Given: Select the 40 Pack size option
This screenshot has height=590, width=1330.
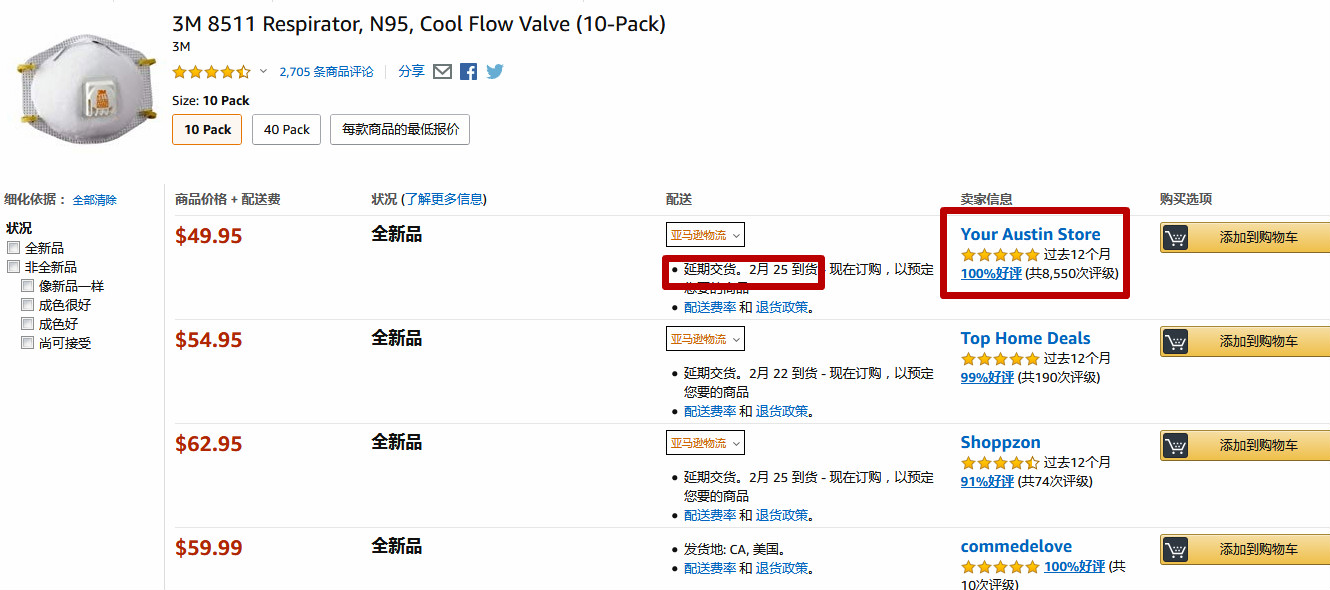Looking at the screenshot, I should pyautogui.click(x=287, y=129).
